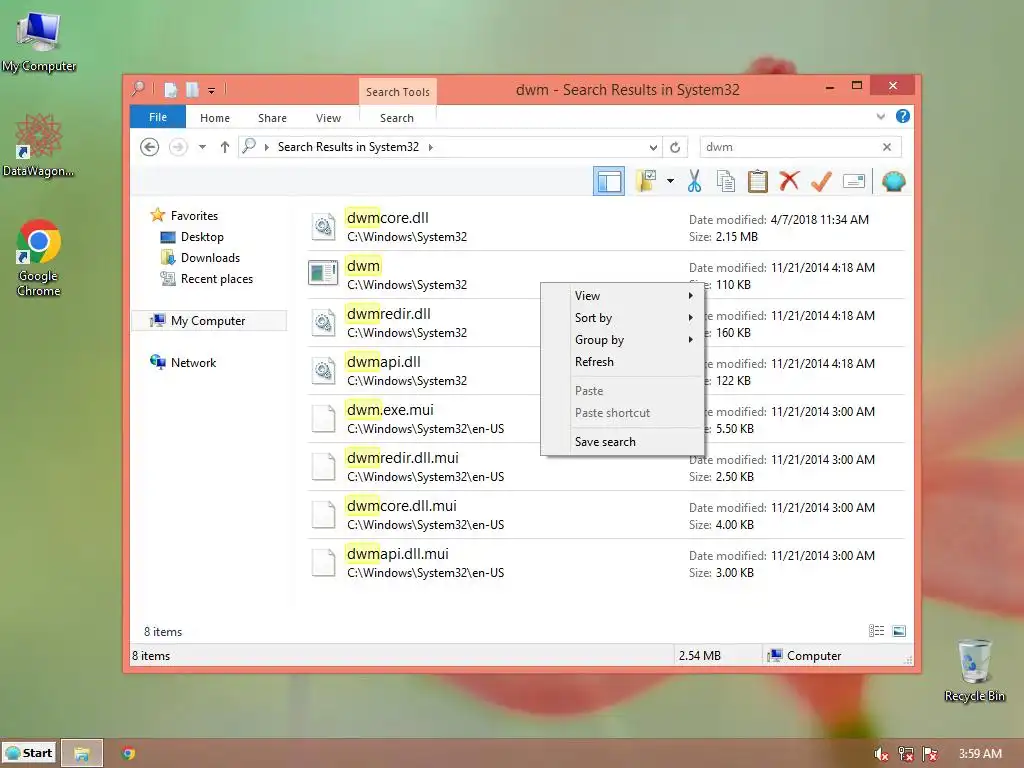
Task: Open the Group by submenu
Action: (622, 340)
